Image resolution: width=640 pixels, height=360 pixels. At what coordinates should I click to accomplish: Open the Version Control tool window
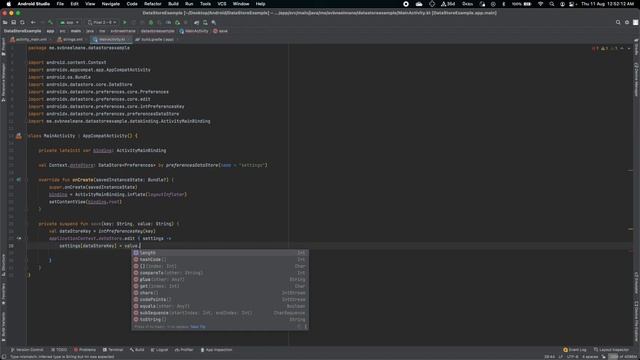(27, 350)
